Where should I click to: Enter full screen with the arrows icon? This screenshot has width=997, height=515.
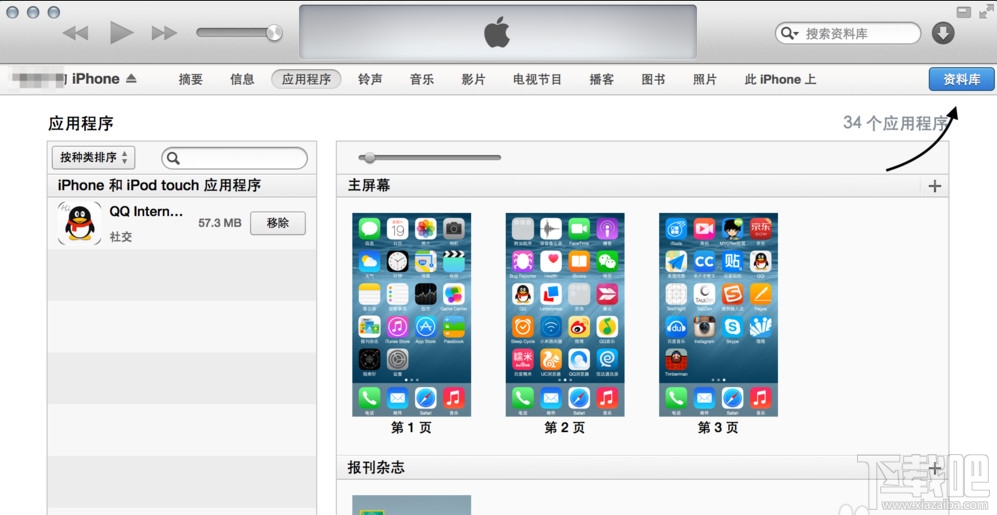tap(984, 11)
